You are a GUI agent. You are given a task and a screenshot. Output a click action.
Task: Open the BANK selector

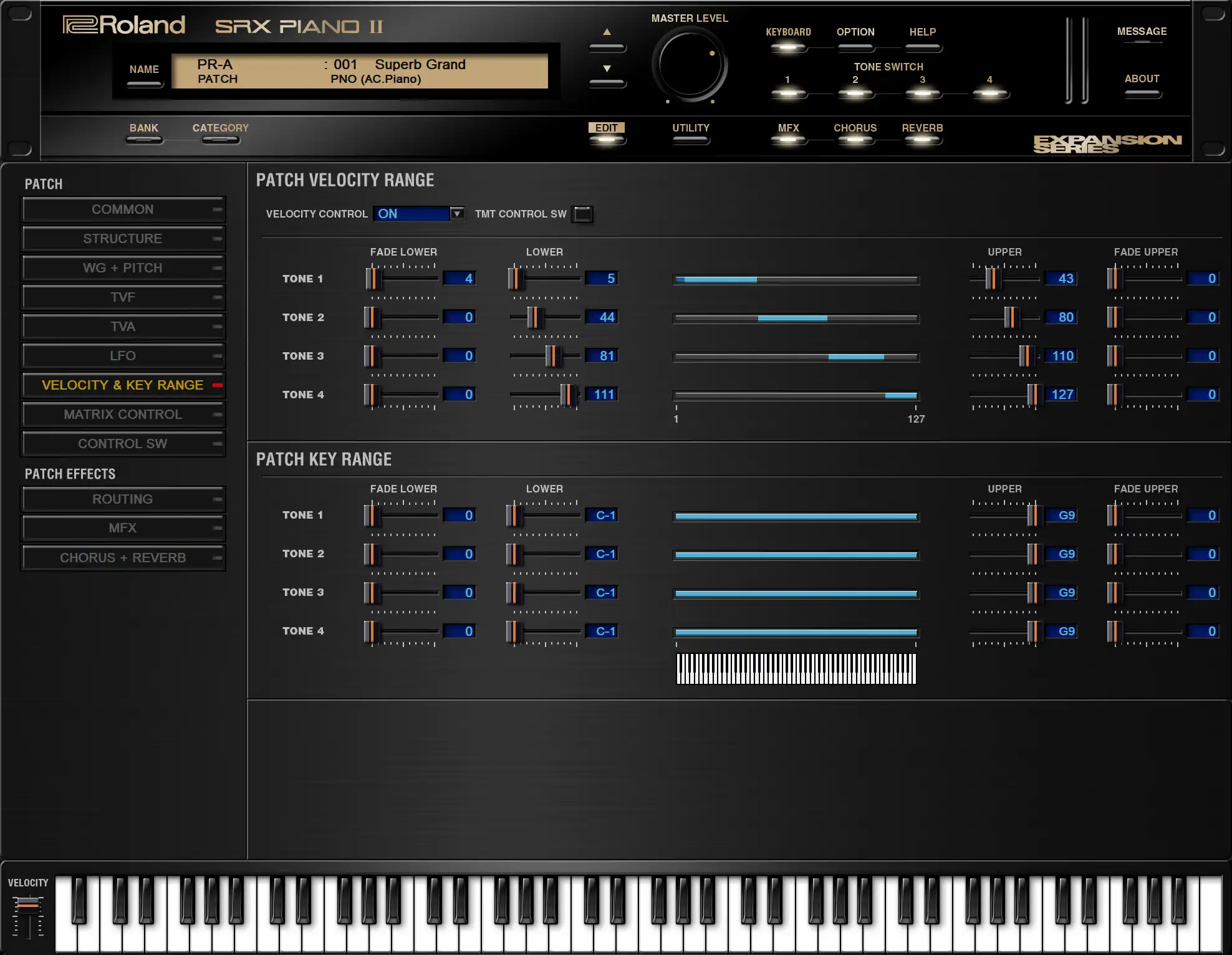click(144, 138)
